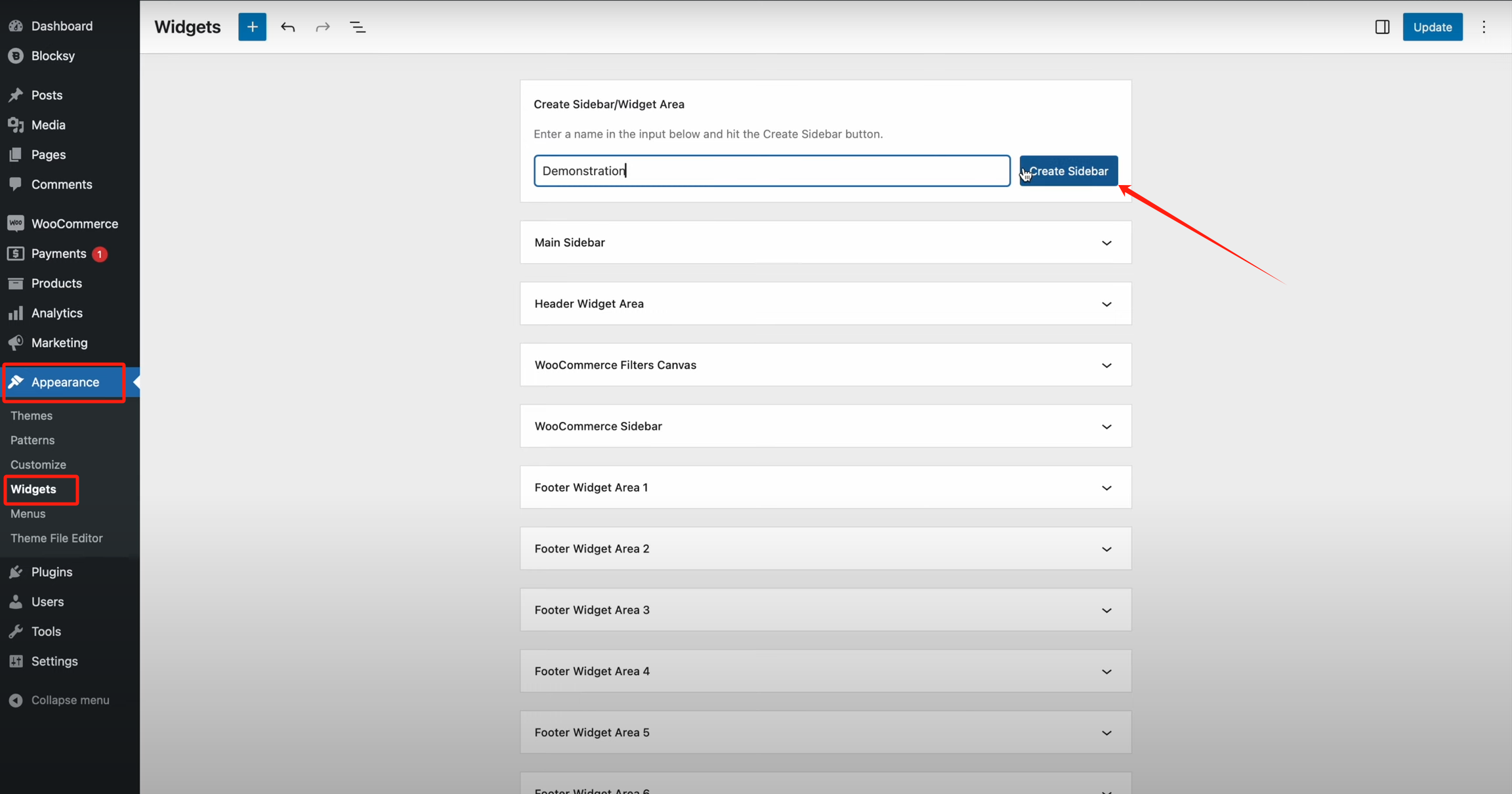1512x794 pixels.
Task: Expand the WooCommerce Filters Canvas panel
Action: 1106,365
